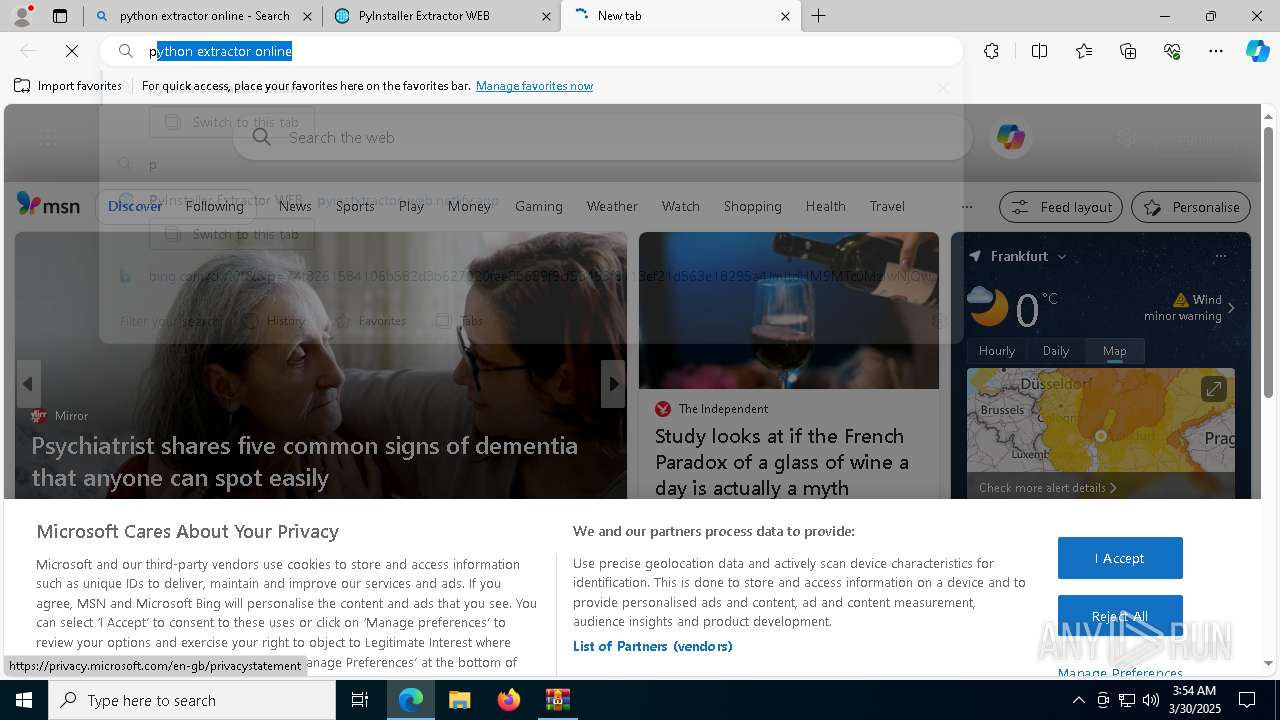Viewport: 1280px width, 720px height.
Task: Launch Firefox from taskbar
Action: (508, 700)
